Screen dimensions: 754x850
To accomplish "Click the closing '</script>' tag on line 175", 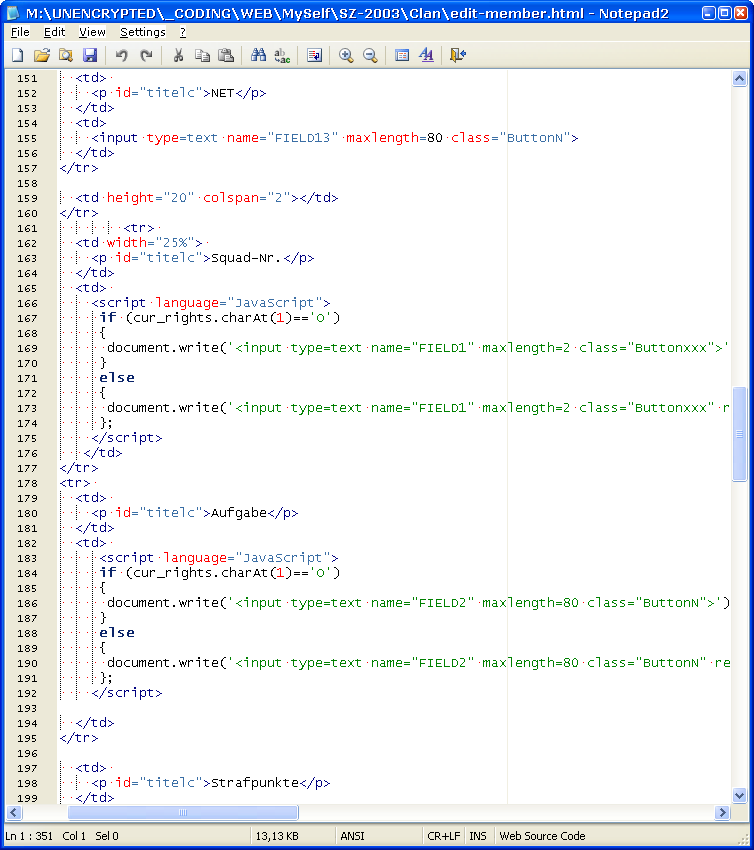I will click(x=127, y=438).
